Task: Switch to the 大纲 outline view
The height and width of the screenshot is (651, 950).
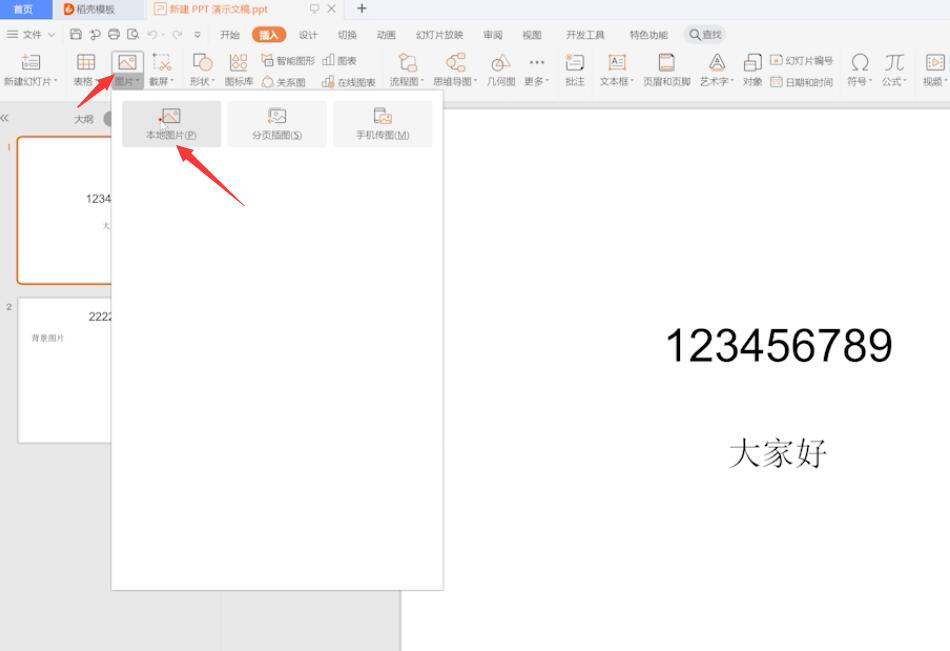Action: coord(84,119)
